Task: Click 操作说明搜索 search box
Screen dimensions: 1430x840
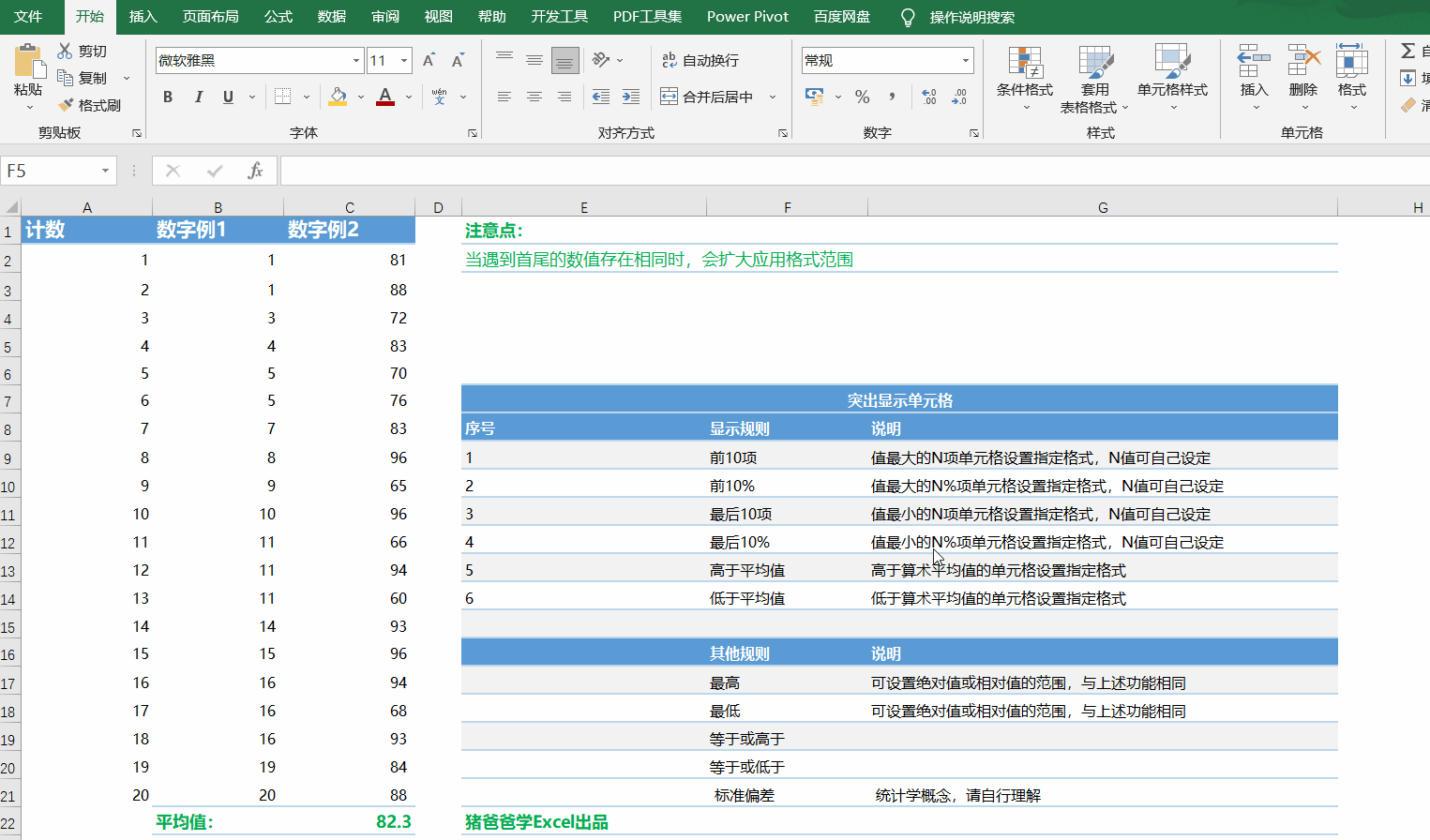Action: (x=971, y=17)
